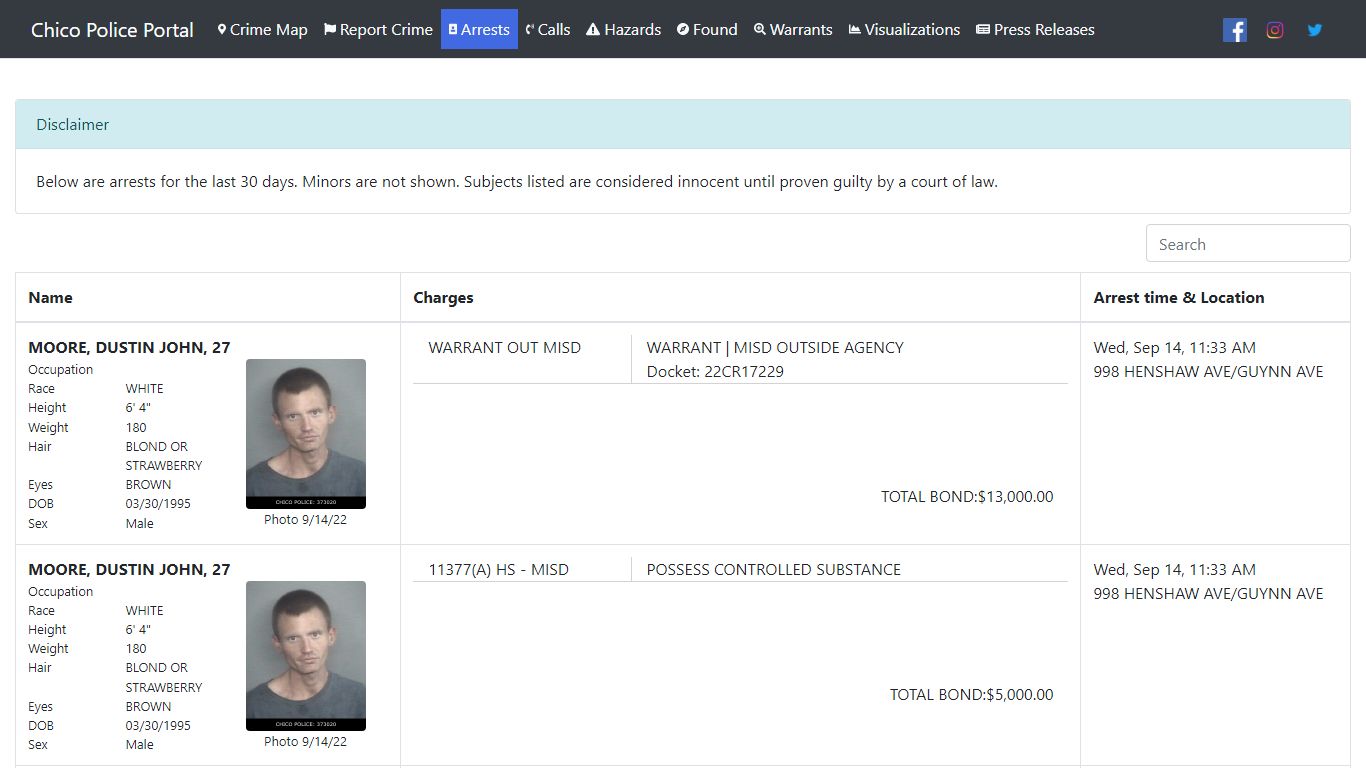Open the mugshot in the warrant arrest row
This screenshot has height=768, width=1366.
click(306, 434)
